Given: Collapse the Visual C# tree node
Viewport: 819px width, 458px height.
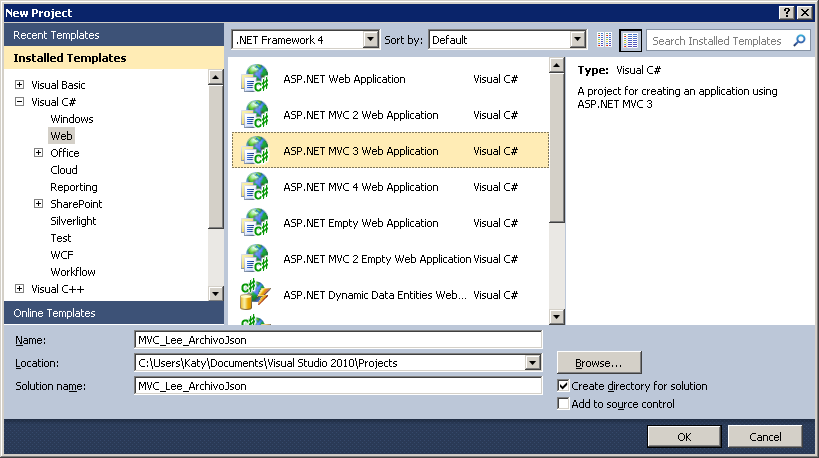Looking at the screenshot, I should coord(19,102).
